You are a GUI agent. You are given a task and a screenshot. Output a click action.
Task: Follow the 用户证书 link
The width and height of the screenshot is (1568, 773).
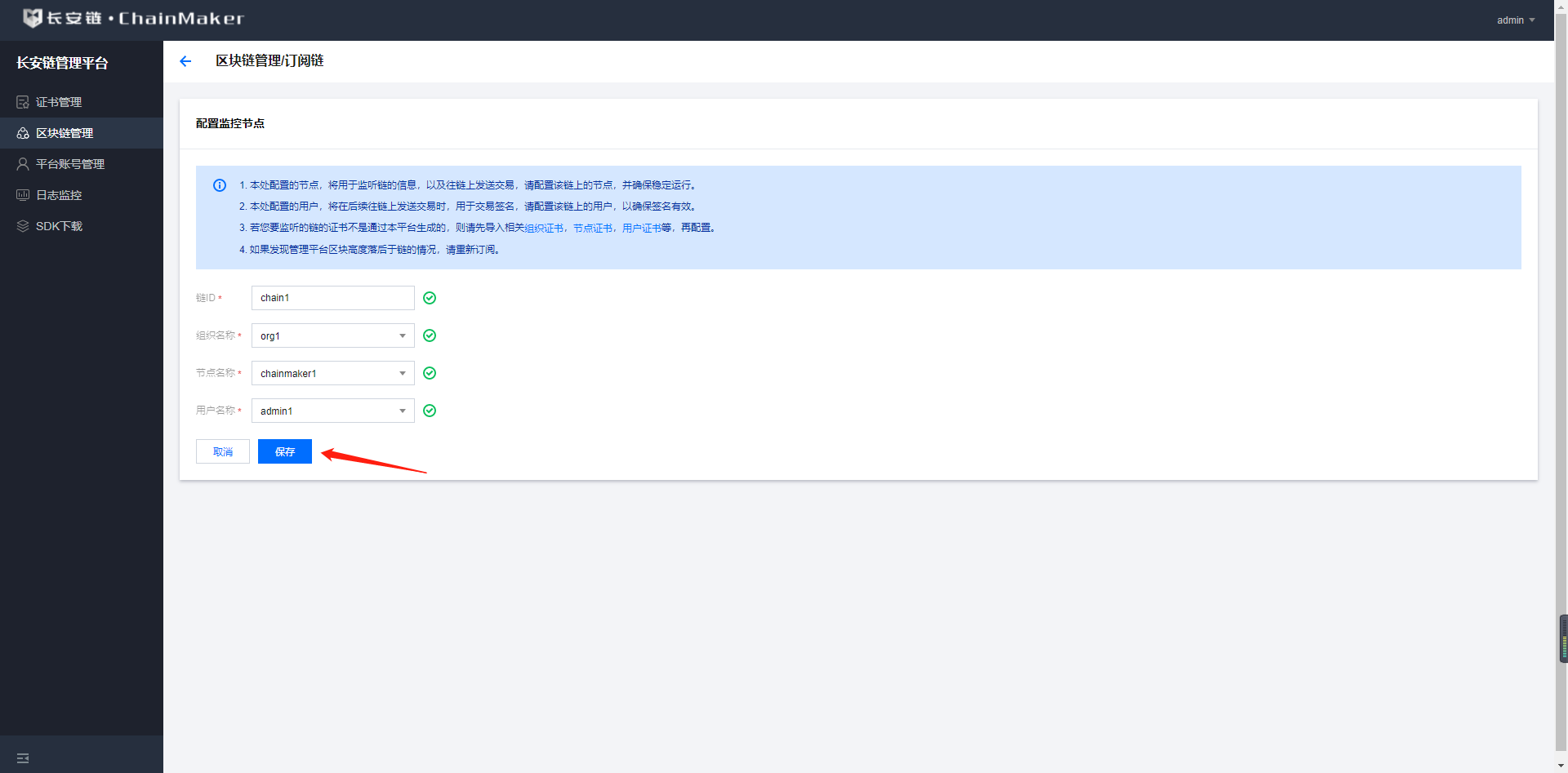(642, 229)
